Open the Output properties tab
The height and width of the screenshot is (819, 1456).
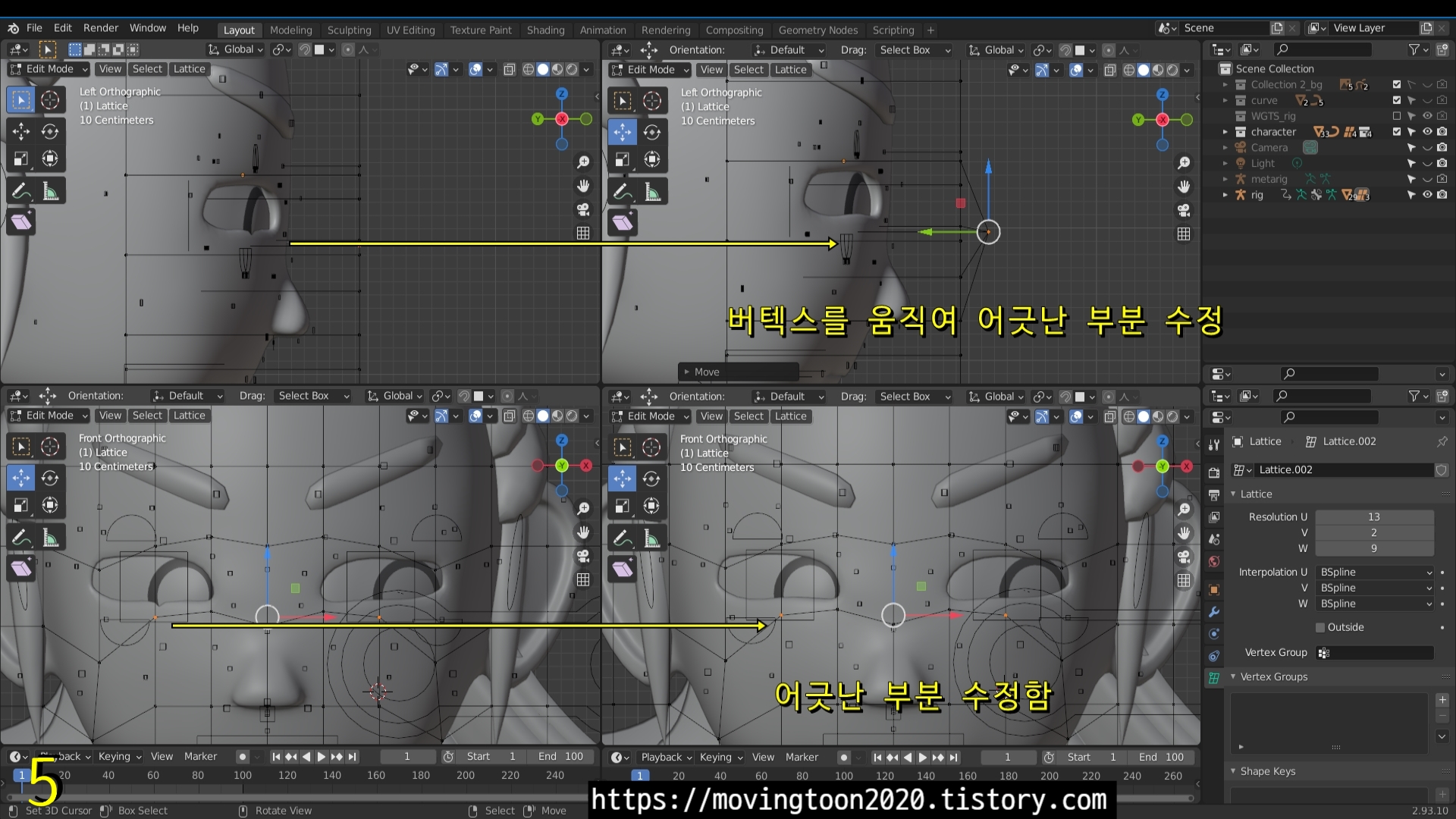[x=1214, y=494]
